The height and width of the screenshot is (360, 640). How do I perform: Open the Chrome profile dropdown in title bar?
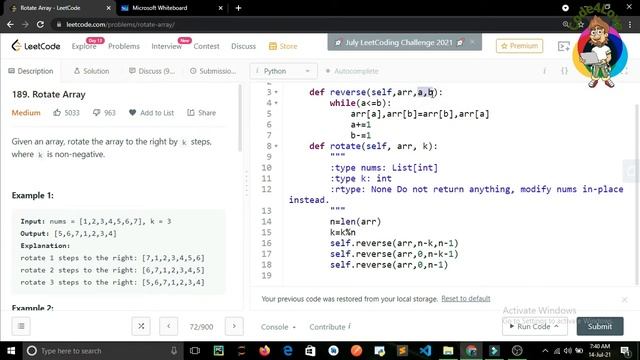(x=565, y=8)
